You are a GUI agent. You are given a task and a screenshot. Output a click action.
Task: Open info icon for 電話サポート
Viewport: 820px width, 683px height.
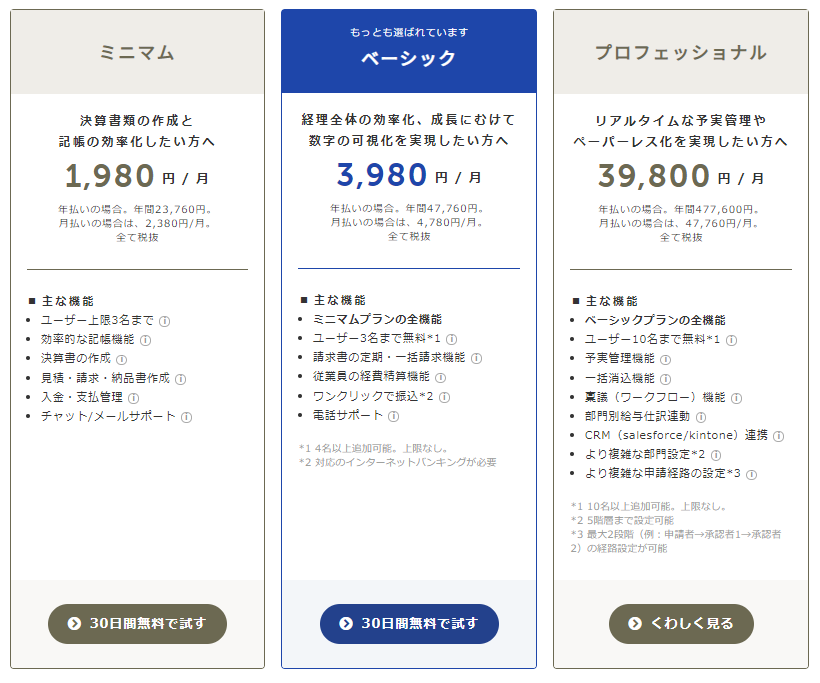coord(394,416)
